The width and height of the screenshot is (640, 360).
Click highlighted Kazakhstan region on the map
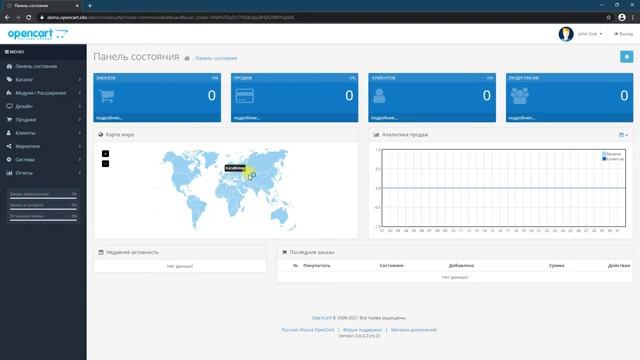249,172
